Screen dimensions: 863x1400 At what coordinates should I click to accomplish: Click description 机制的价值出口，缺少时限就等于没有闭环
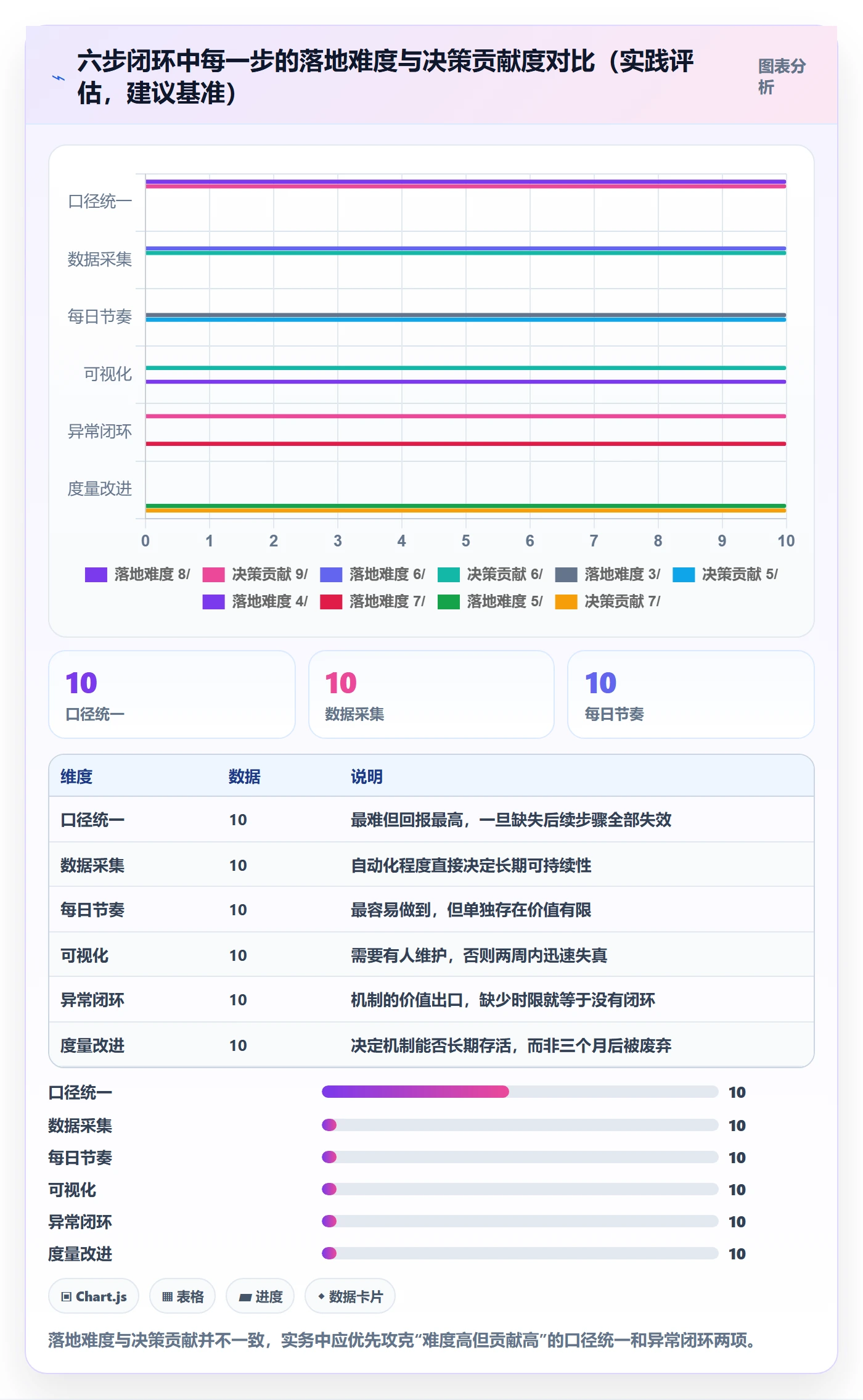coord(503,1000)
